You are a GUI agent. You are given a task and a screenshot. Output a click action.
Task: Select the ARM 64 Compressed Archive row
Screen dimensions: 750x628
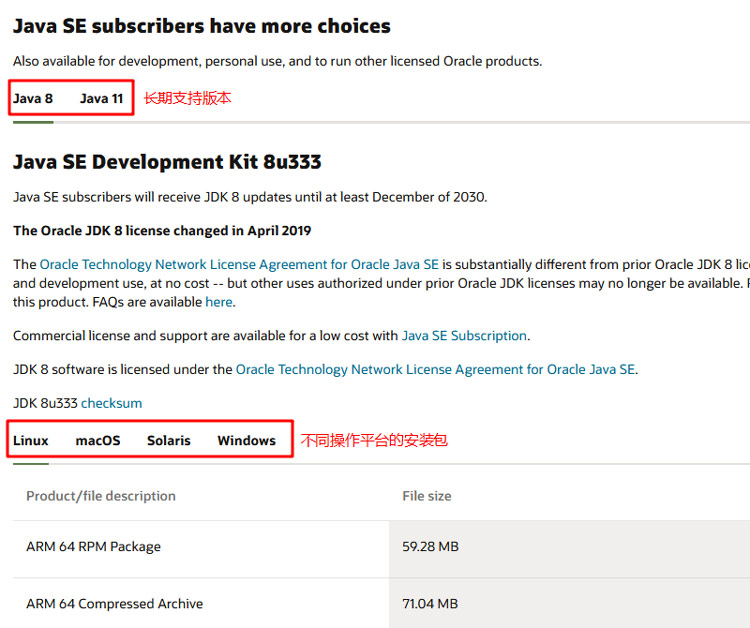tap(114, 604)
